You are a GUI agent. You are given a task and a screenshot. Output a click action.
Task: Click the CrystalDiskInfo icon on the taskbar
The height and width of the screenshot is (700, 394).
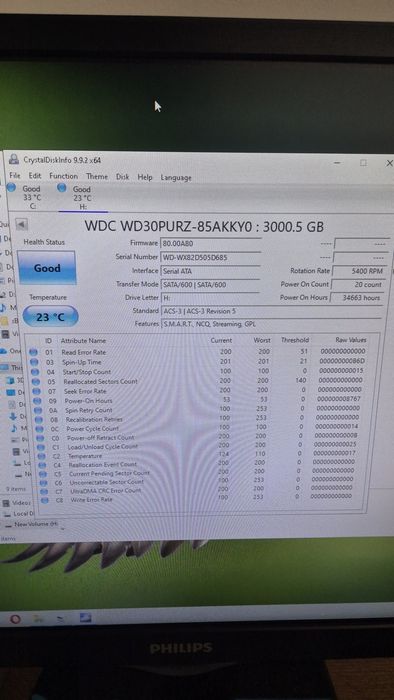coord(85,618)
